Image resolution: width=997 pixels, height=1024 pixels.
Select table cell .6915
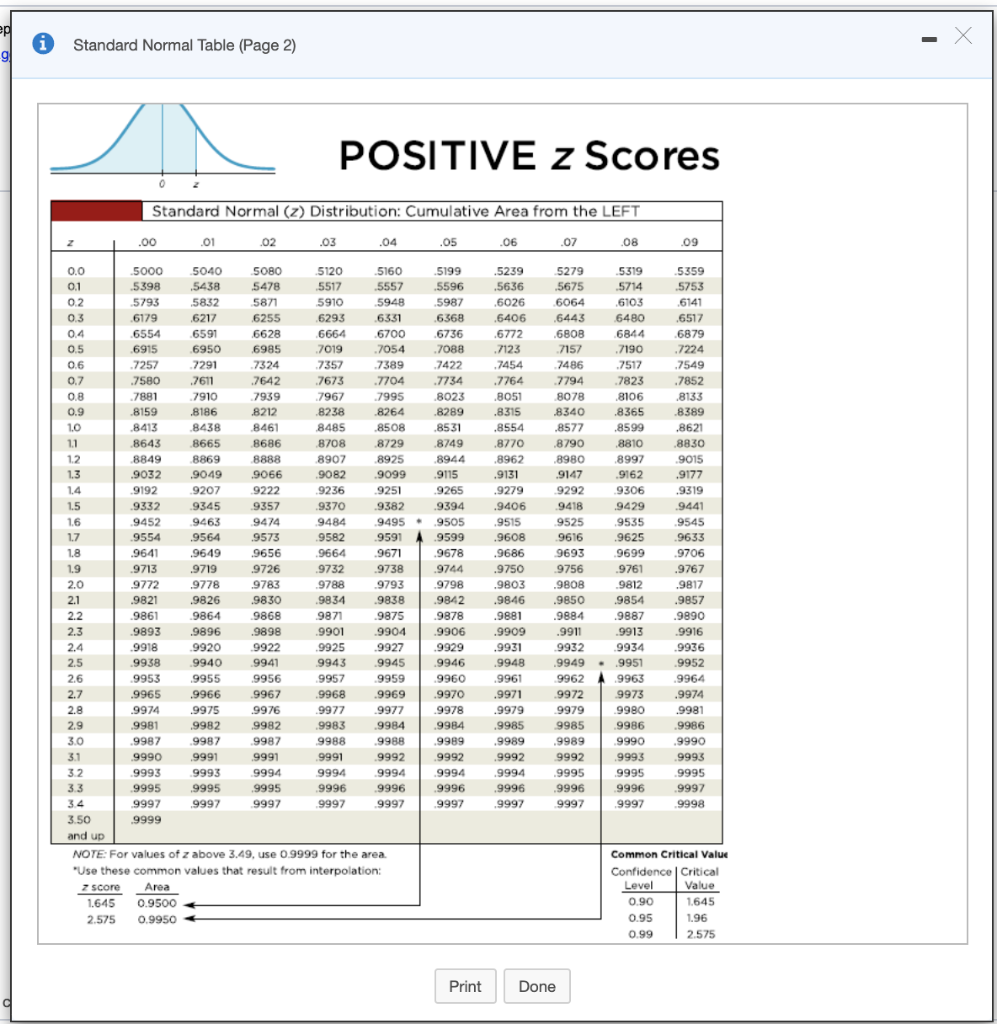[x=146, y=349]
